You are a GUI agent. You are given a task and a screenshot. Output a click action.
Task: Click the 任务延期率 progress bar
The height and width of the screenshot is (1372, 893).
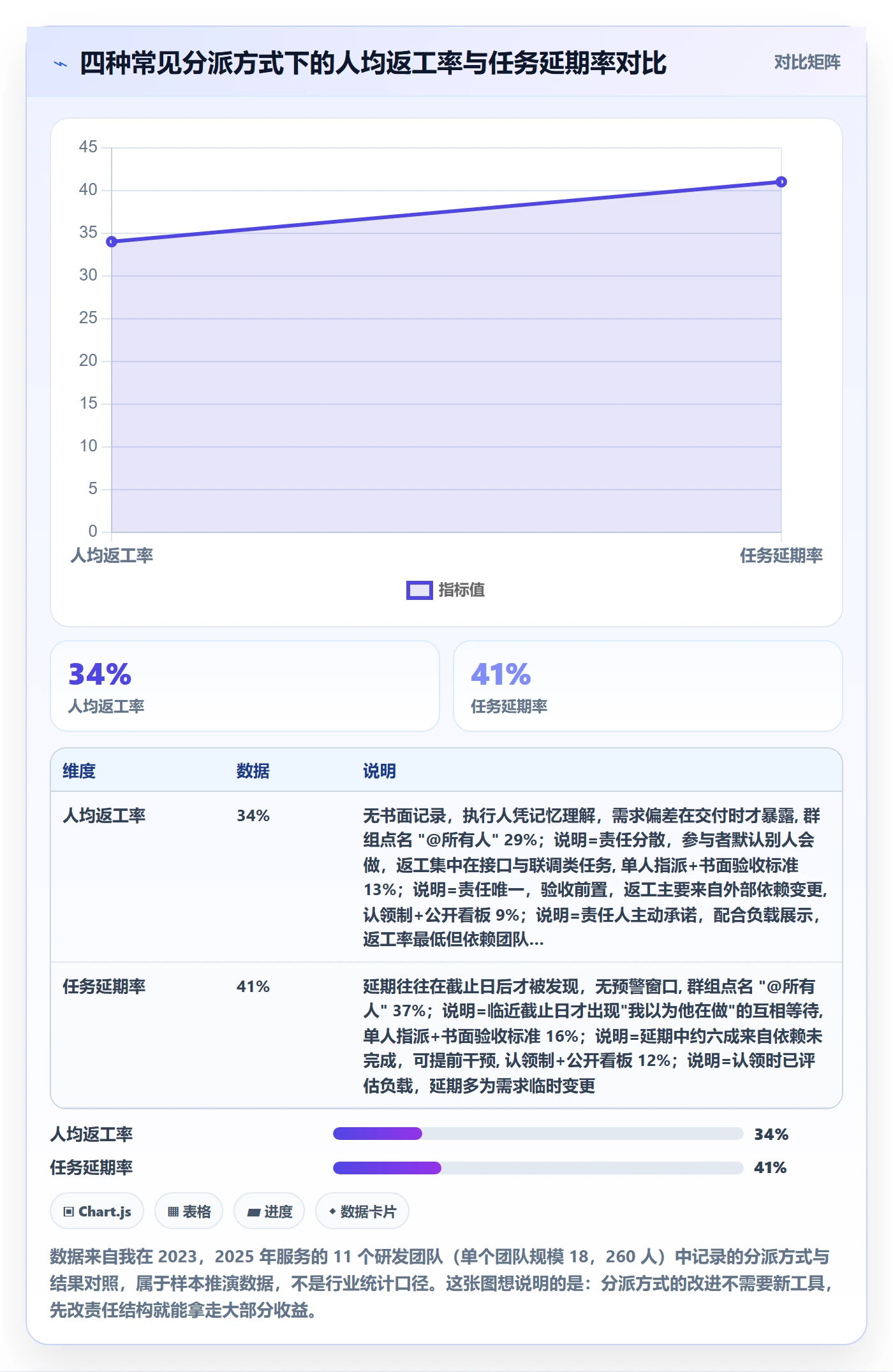[538, 1167]
